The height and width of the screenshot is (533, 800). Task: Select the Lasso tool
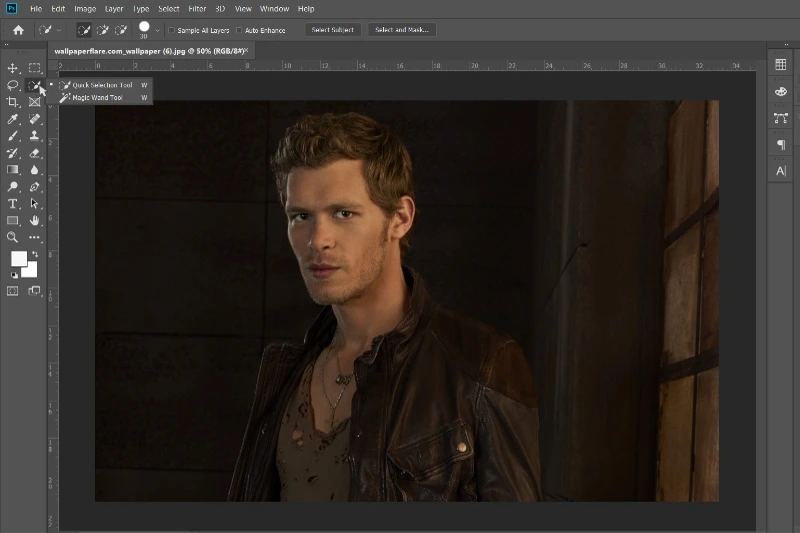[13, 85]
